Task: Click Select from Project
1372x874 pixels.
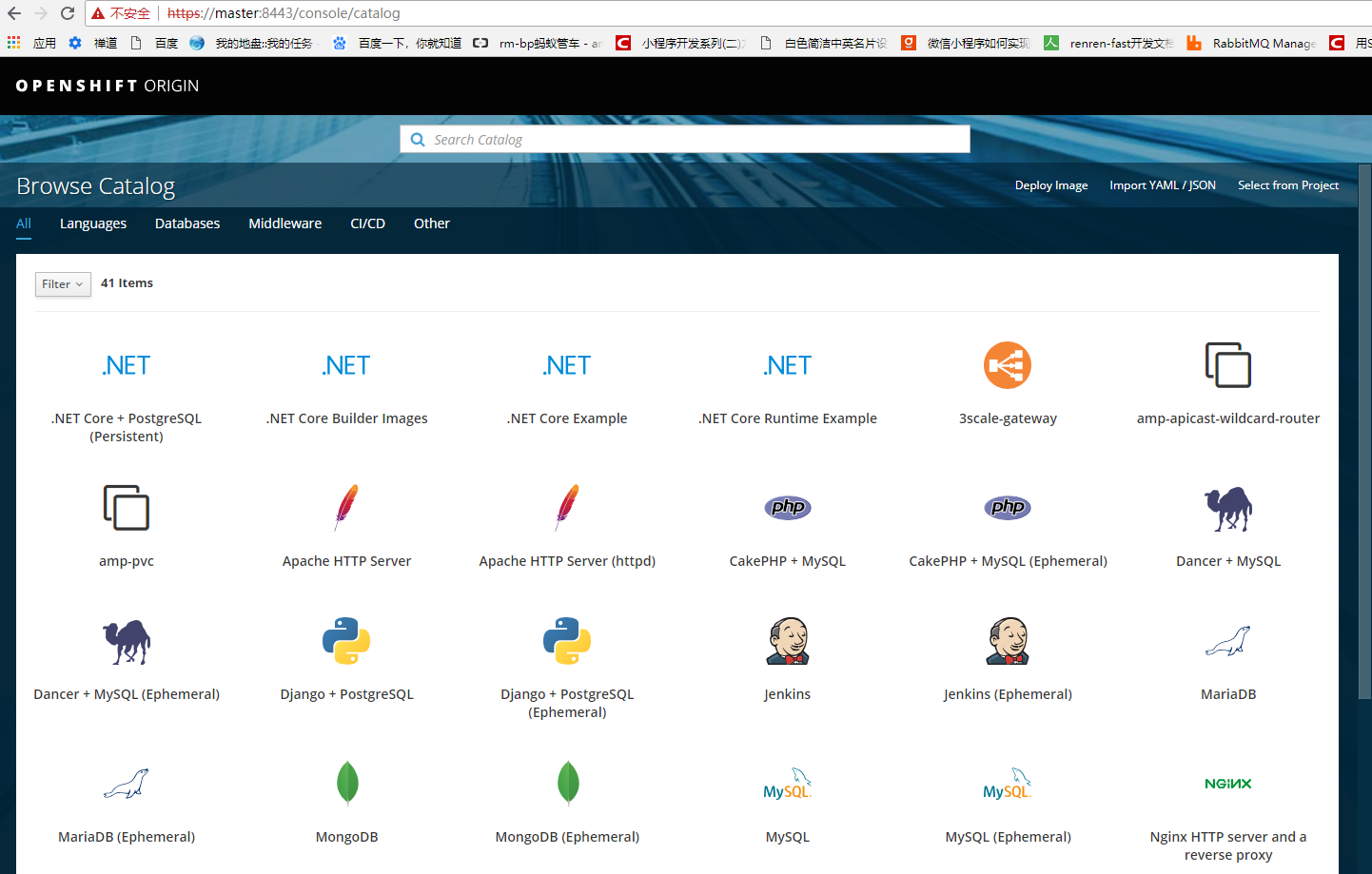Action: (1288, 185)
